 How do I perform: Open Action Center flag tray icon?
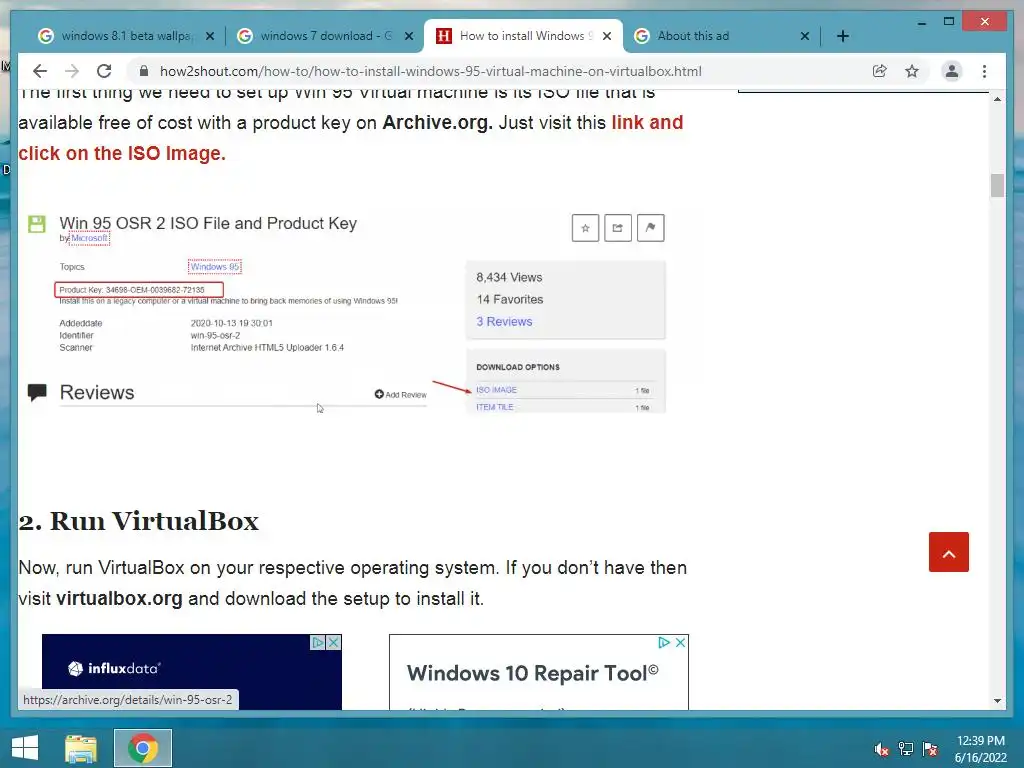click(930, 749)
